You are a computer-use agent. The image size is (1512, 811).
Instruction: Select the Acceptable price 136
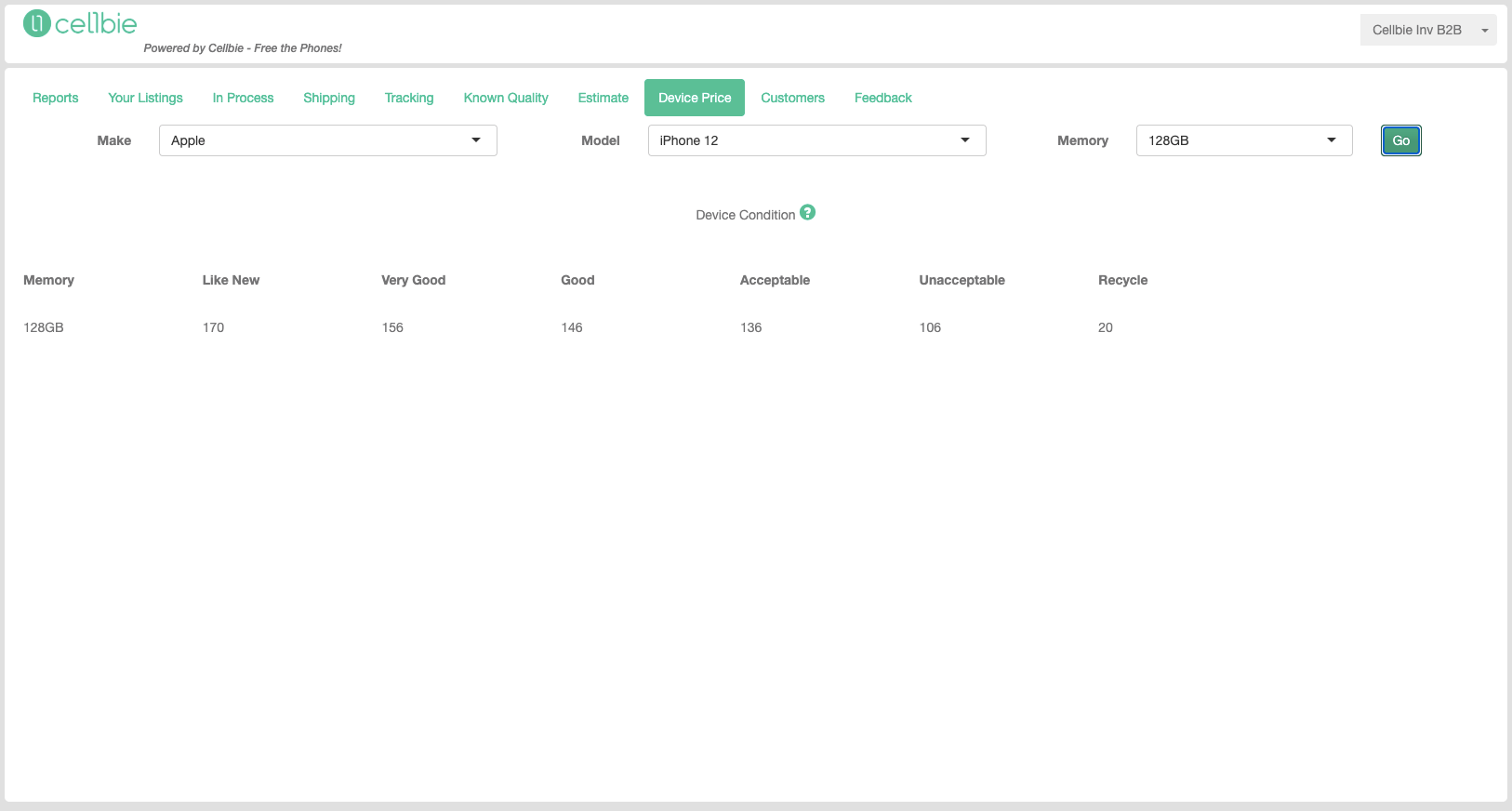[x=751, y=327]
